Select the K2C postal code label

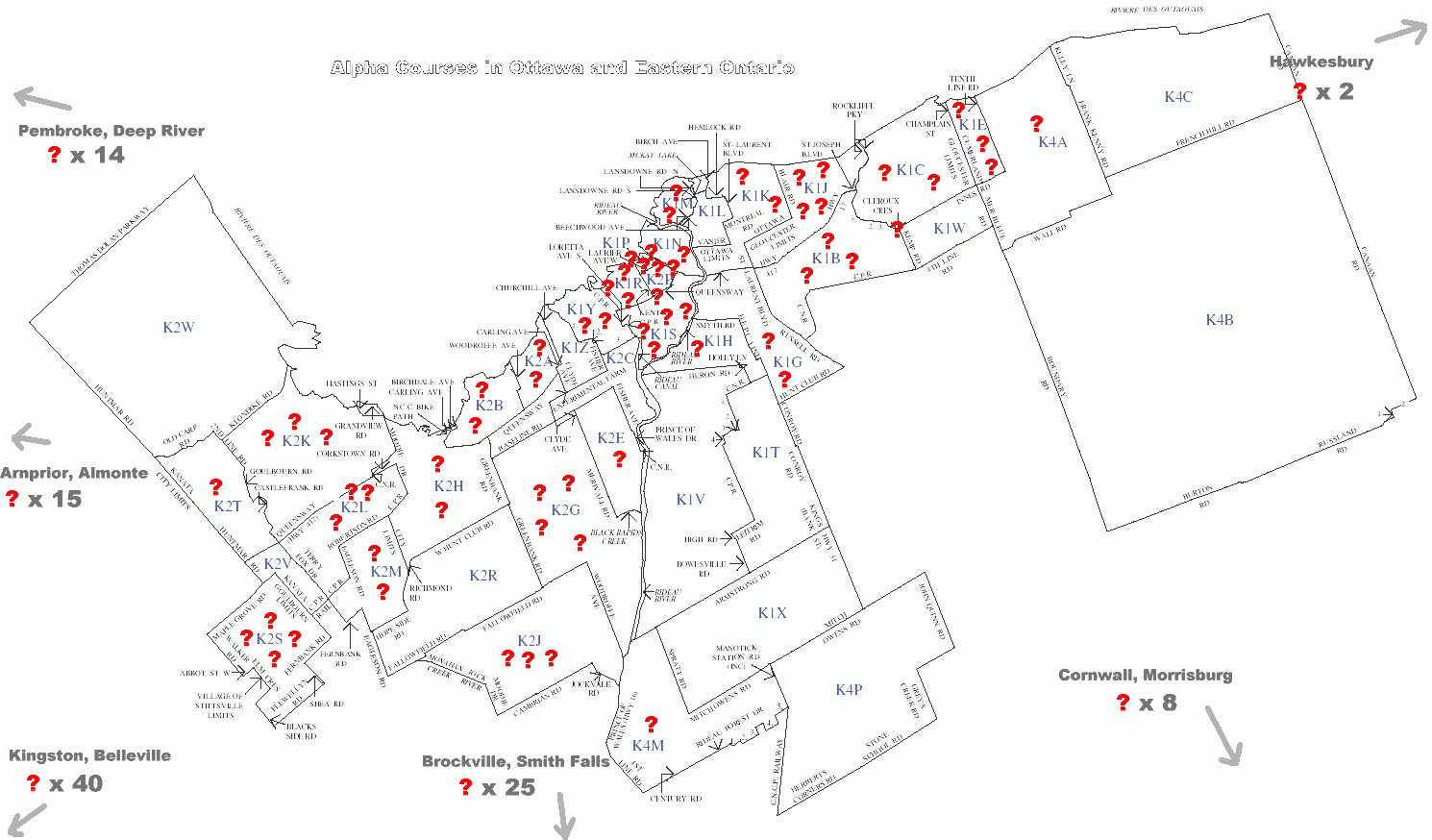point(620,358)
